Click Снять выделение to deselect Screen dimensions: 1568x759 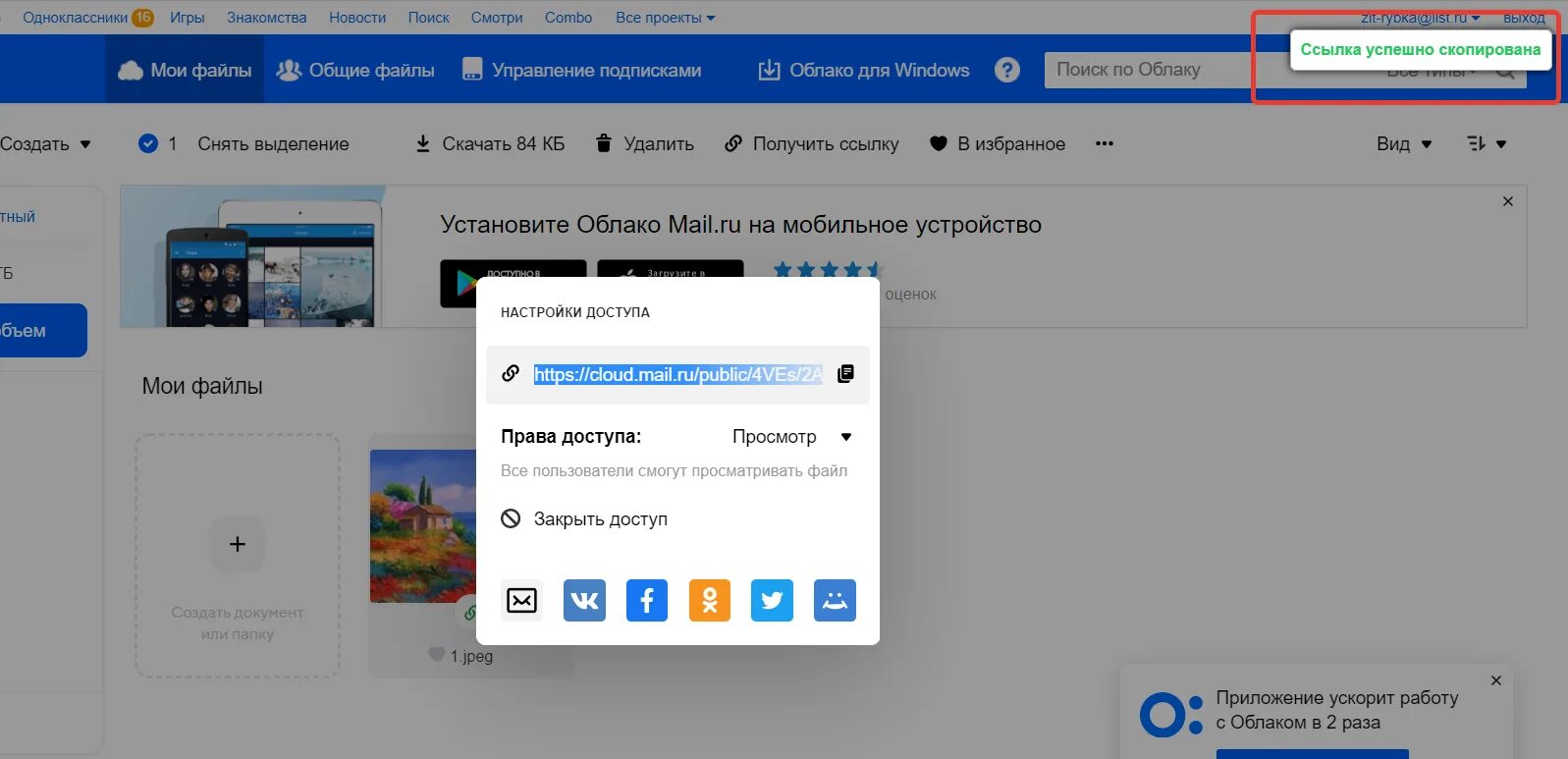[273, 143]
